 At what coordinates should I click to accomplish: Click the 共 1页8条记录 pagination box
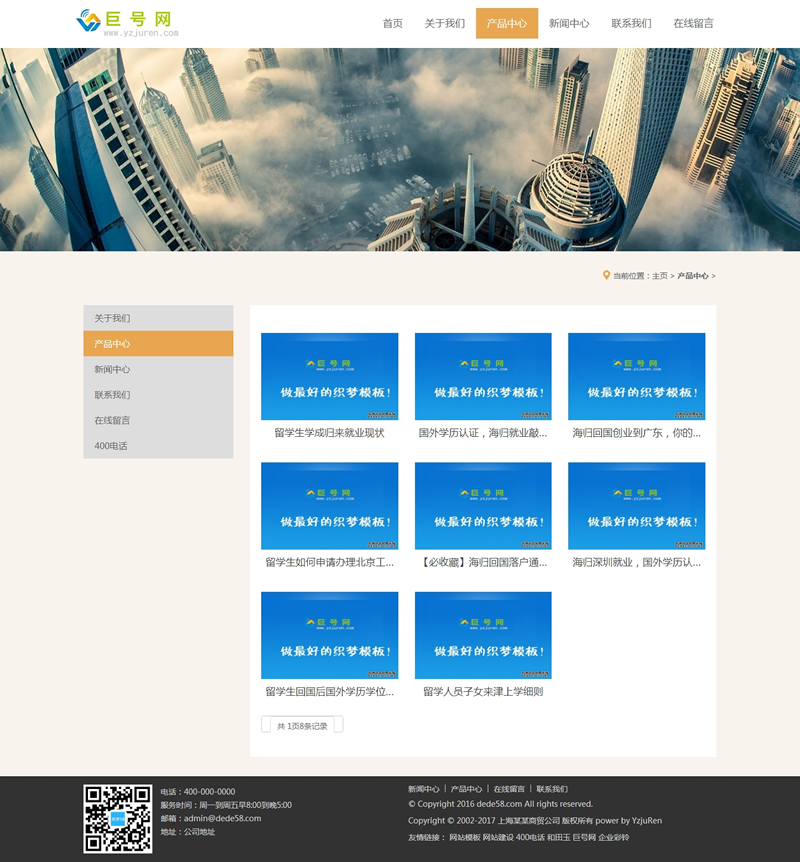(x=302, y=725)
